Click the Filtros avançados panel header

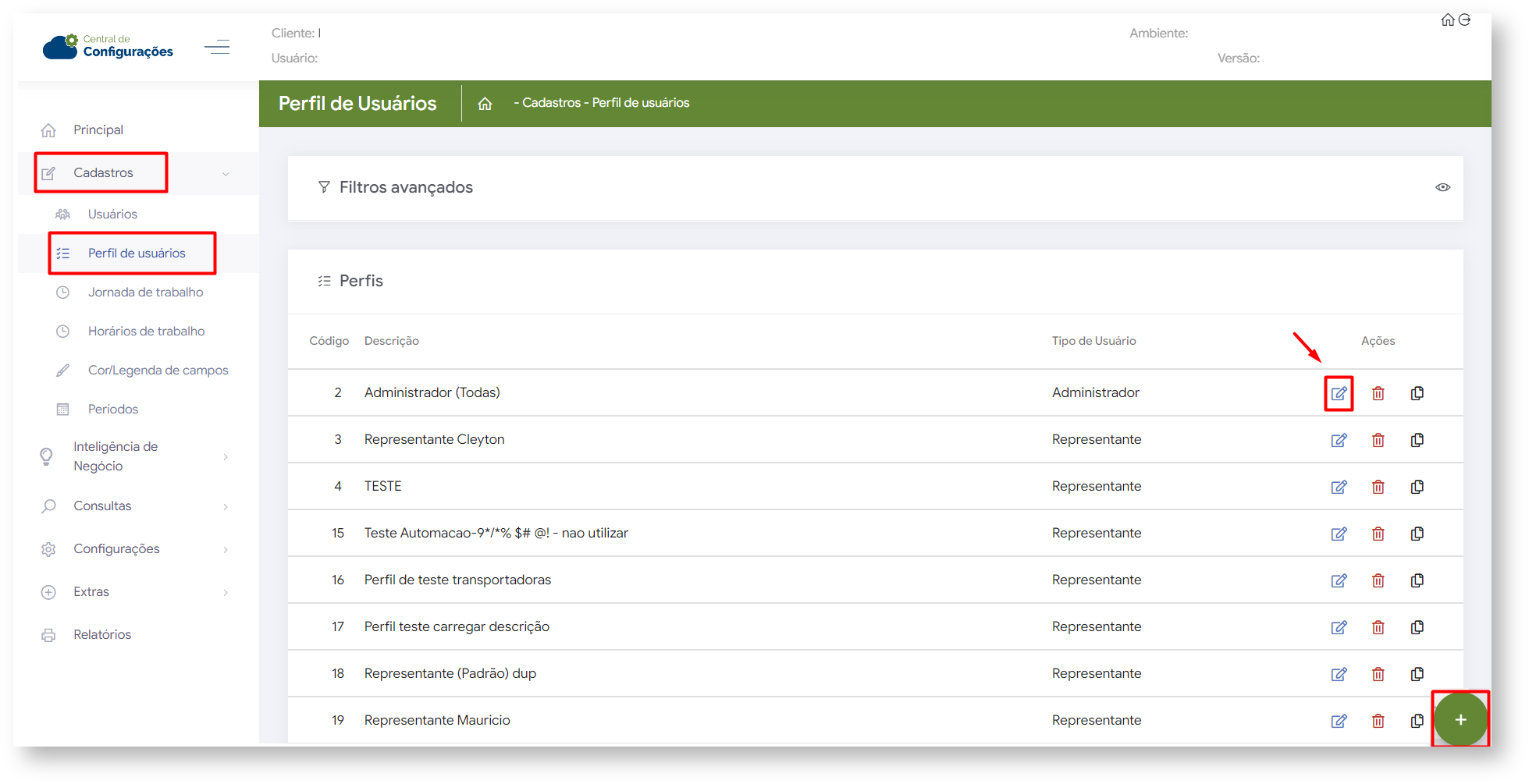[406, 188]
